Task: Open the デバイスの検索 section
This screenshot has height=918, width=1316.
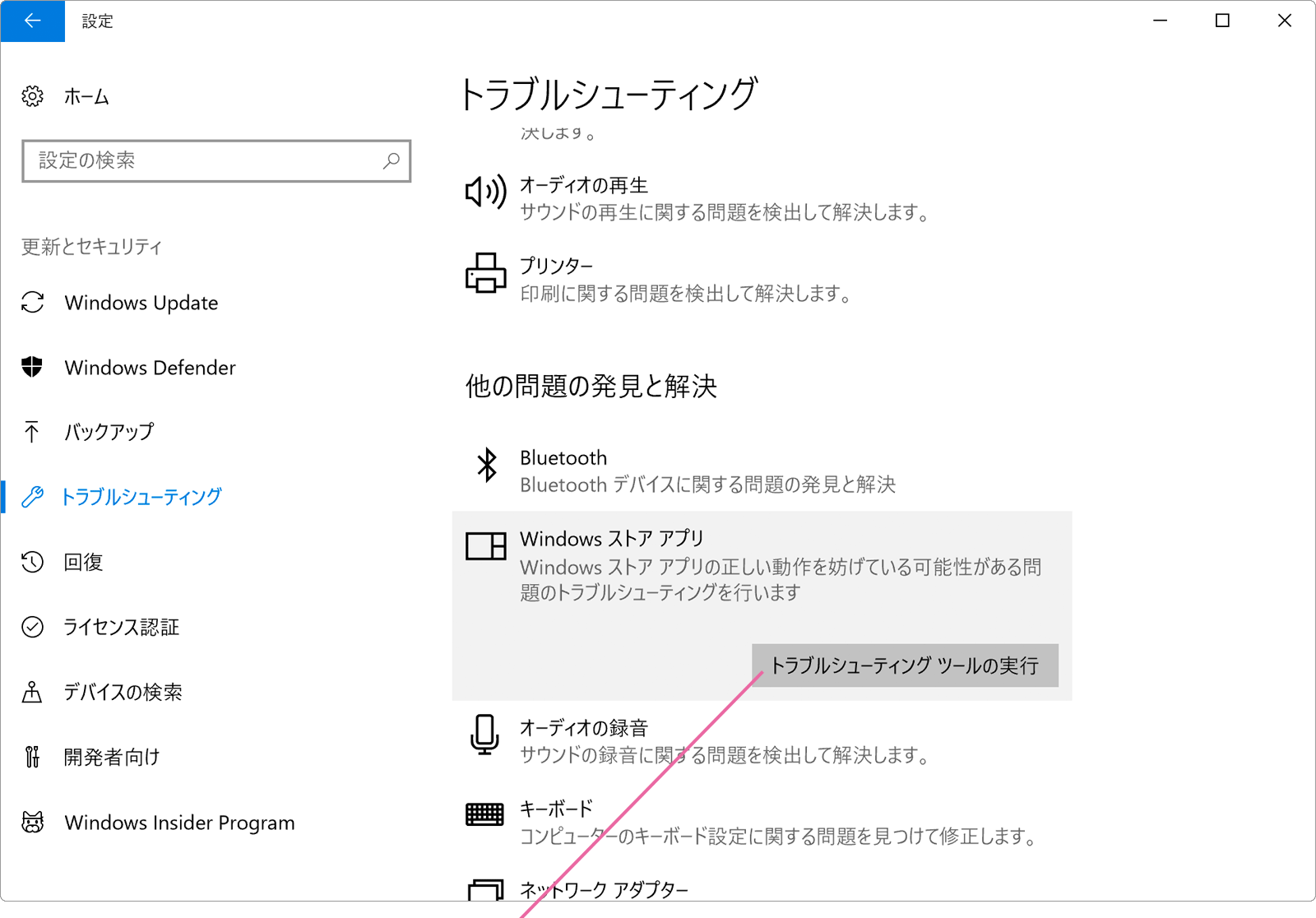Action: tap(123, 692)
